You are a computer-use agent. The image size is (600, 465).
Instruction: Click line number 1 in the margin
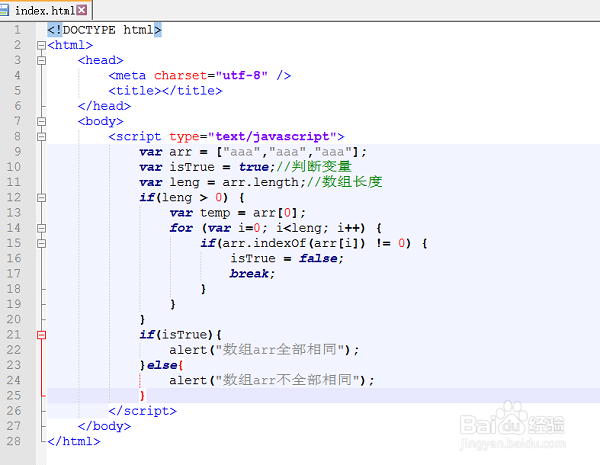(17, 30)
